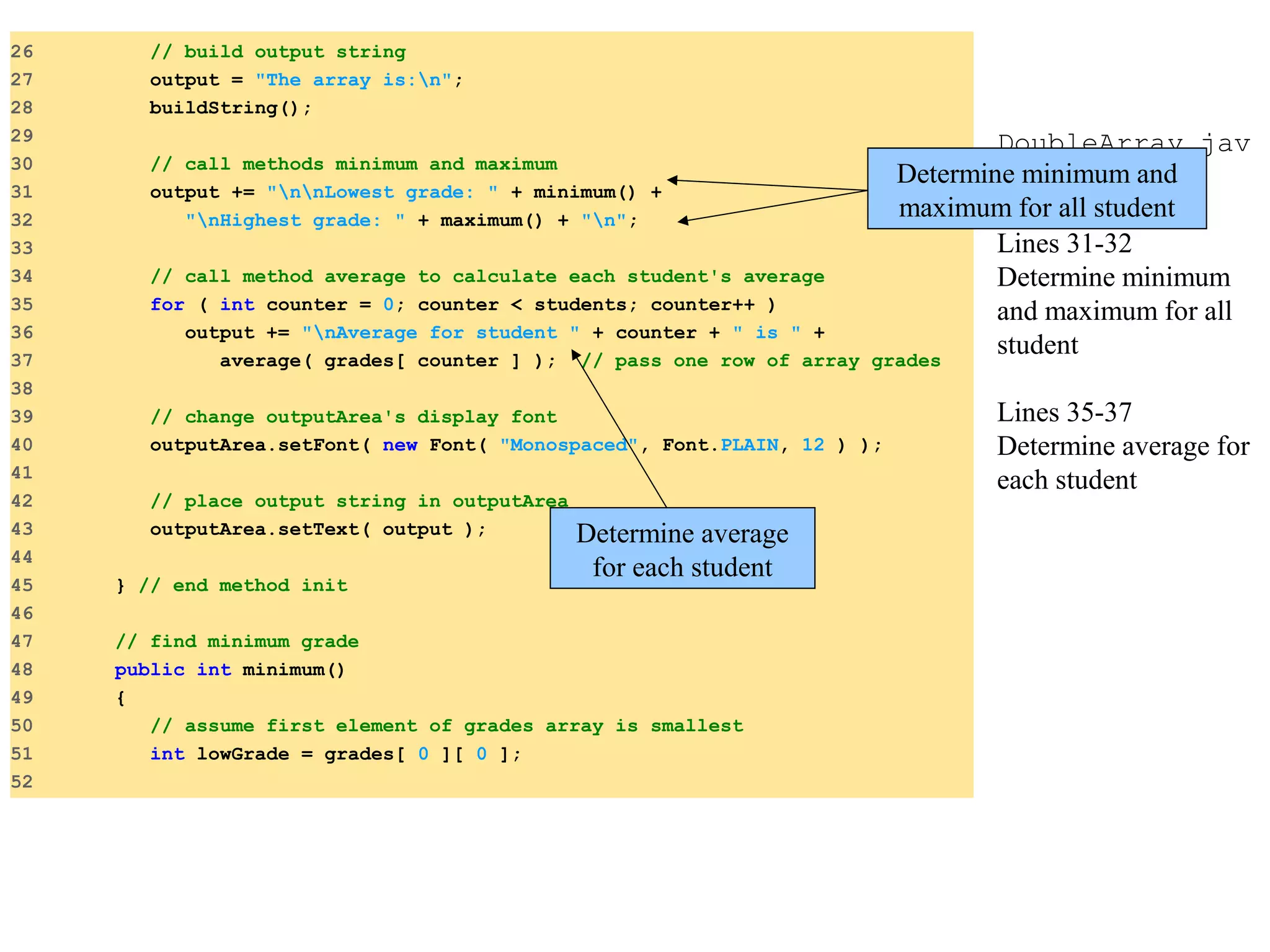Click the 'for' keyword on line 35

tap(167, 305)
